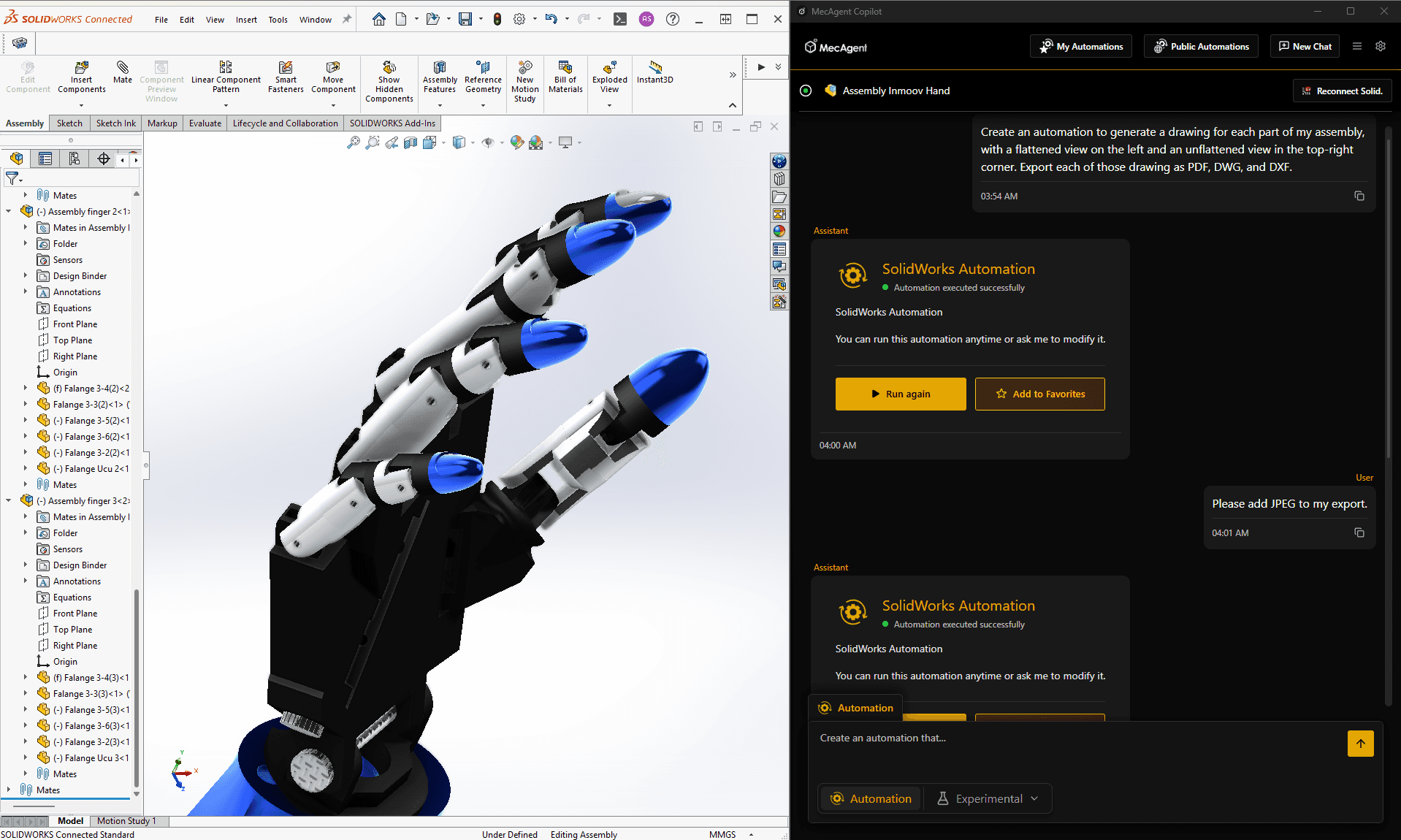Viewport: 1401px width, 840px height.
Task: Click the pin icon beside the Window menu
Action: click(x=347, y=19)
